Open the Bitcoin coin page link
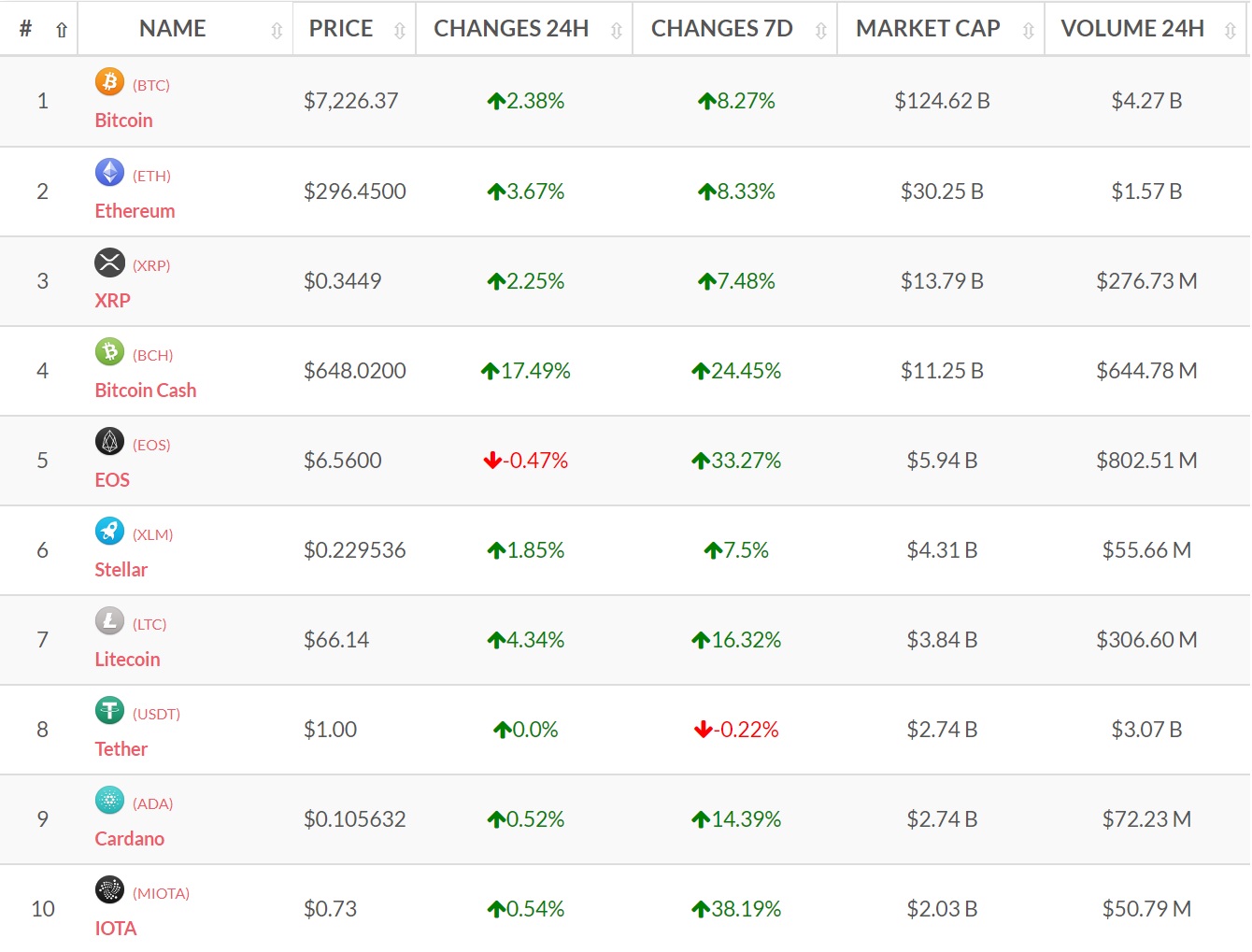 (123, 121)
